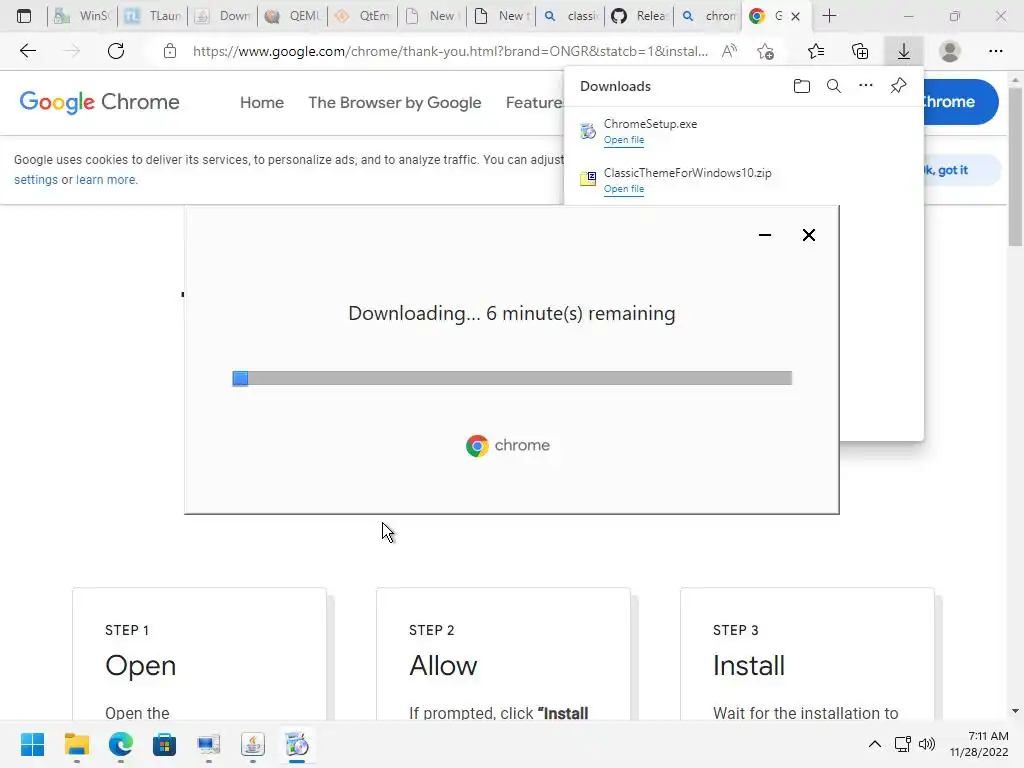This screenshot has height=768, width=1024.
Task: Open a new tab with plus button
Action: [x=829, y=16]
